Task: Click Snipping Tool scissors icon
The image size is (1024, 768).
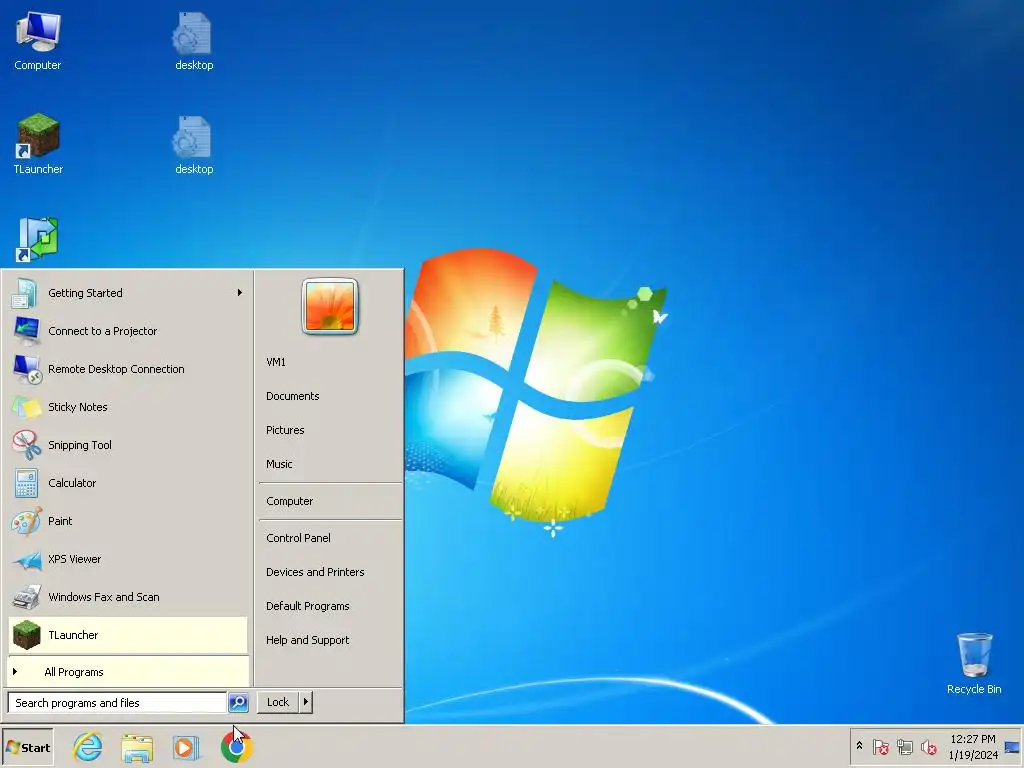Action: point(26,445)
